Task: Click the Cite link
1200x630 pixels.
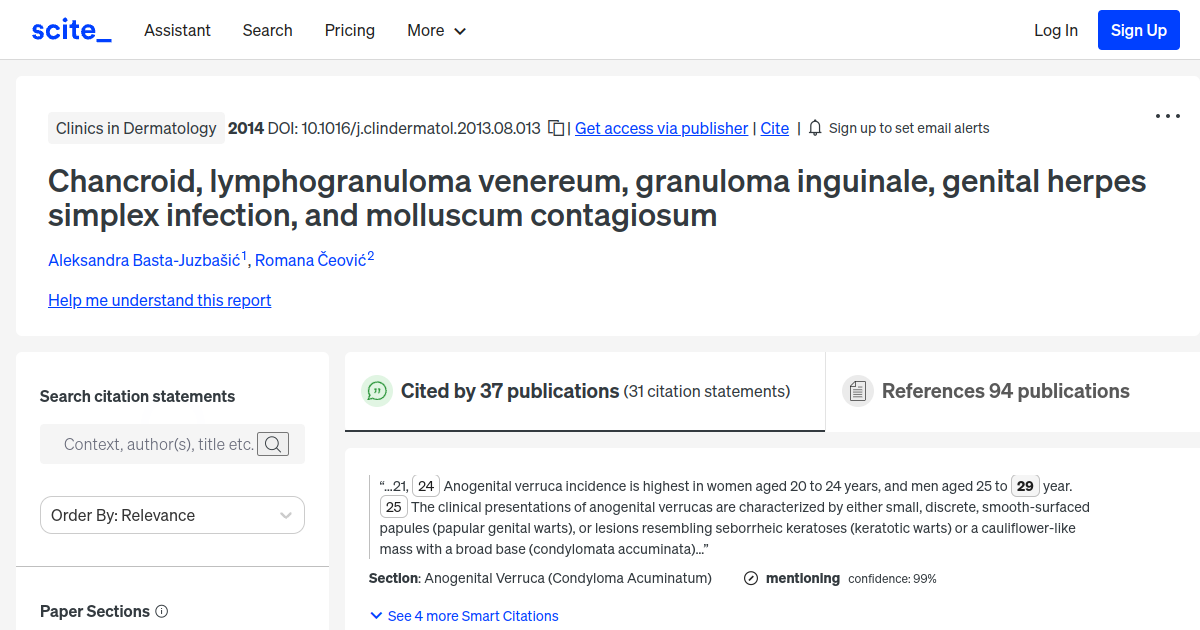Action: 774,128
